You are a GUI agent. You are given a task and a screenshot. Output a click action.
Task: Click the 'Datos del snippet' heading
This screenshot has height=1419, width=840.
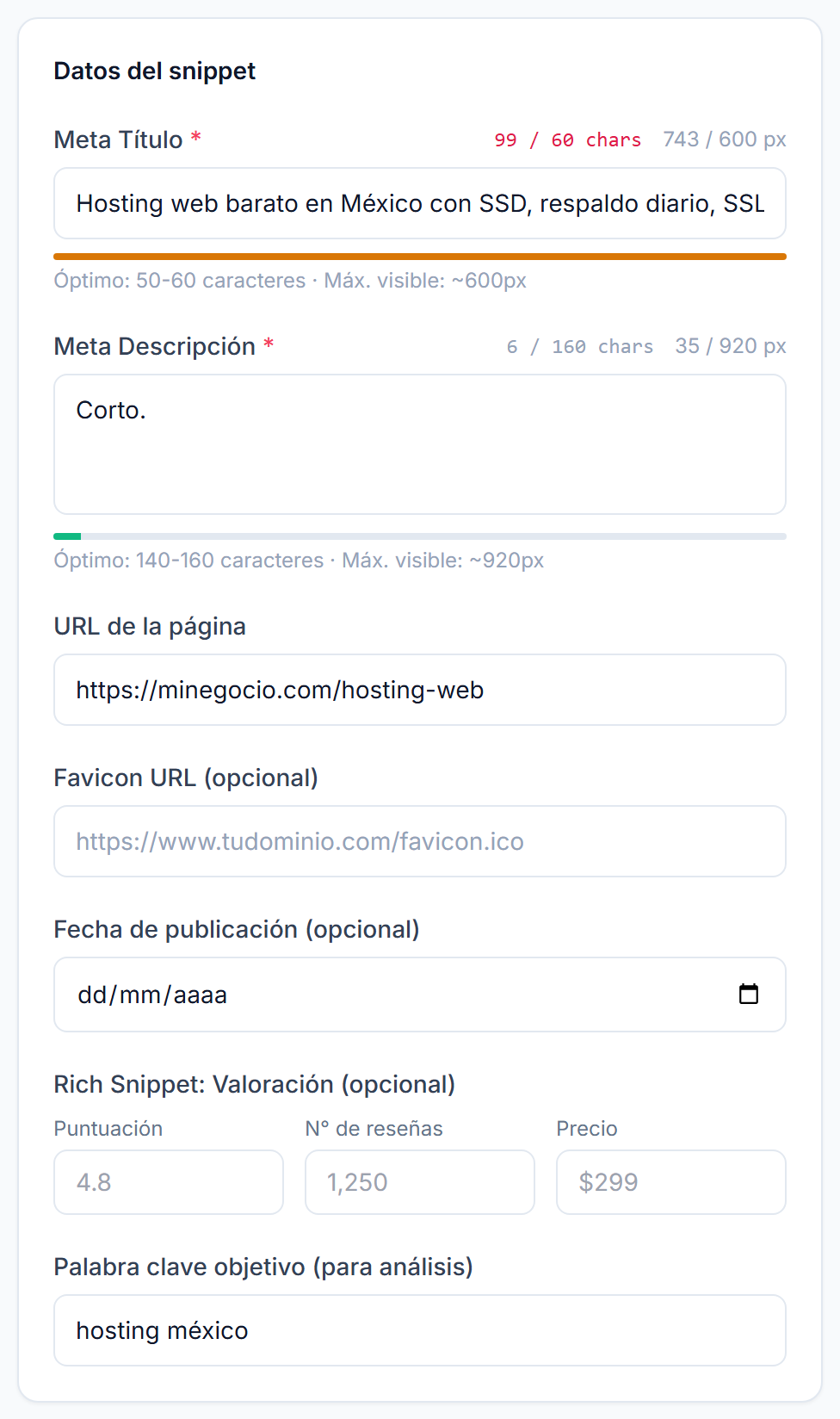point(155,71)
